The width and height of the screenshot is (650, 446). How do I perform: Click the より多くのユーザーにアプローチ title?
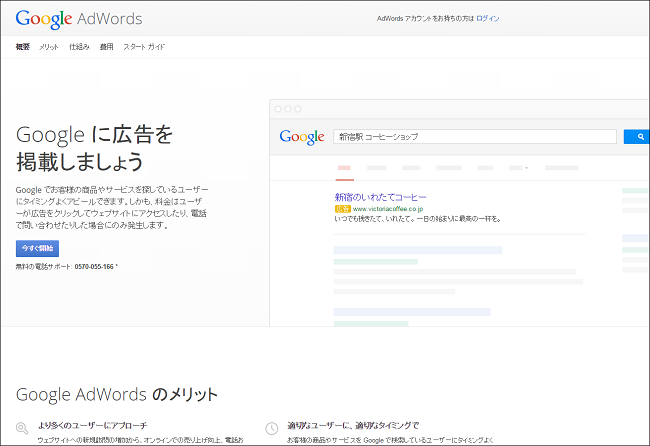(92, 425)
